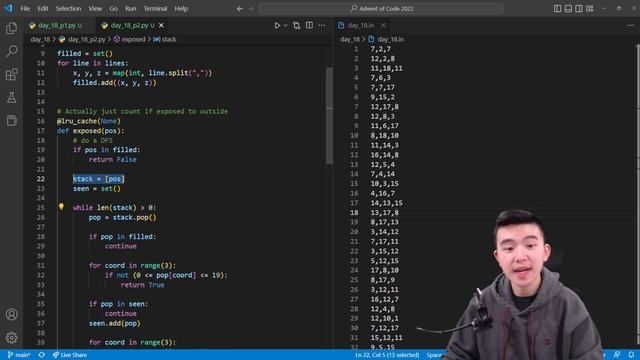
Task: Split the editor right
Action: [309, 25]
